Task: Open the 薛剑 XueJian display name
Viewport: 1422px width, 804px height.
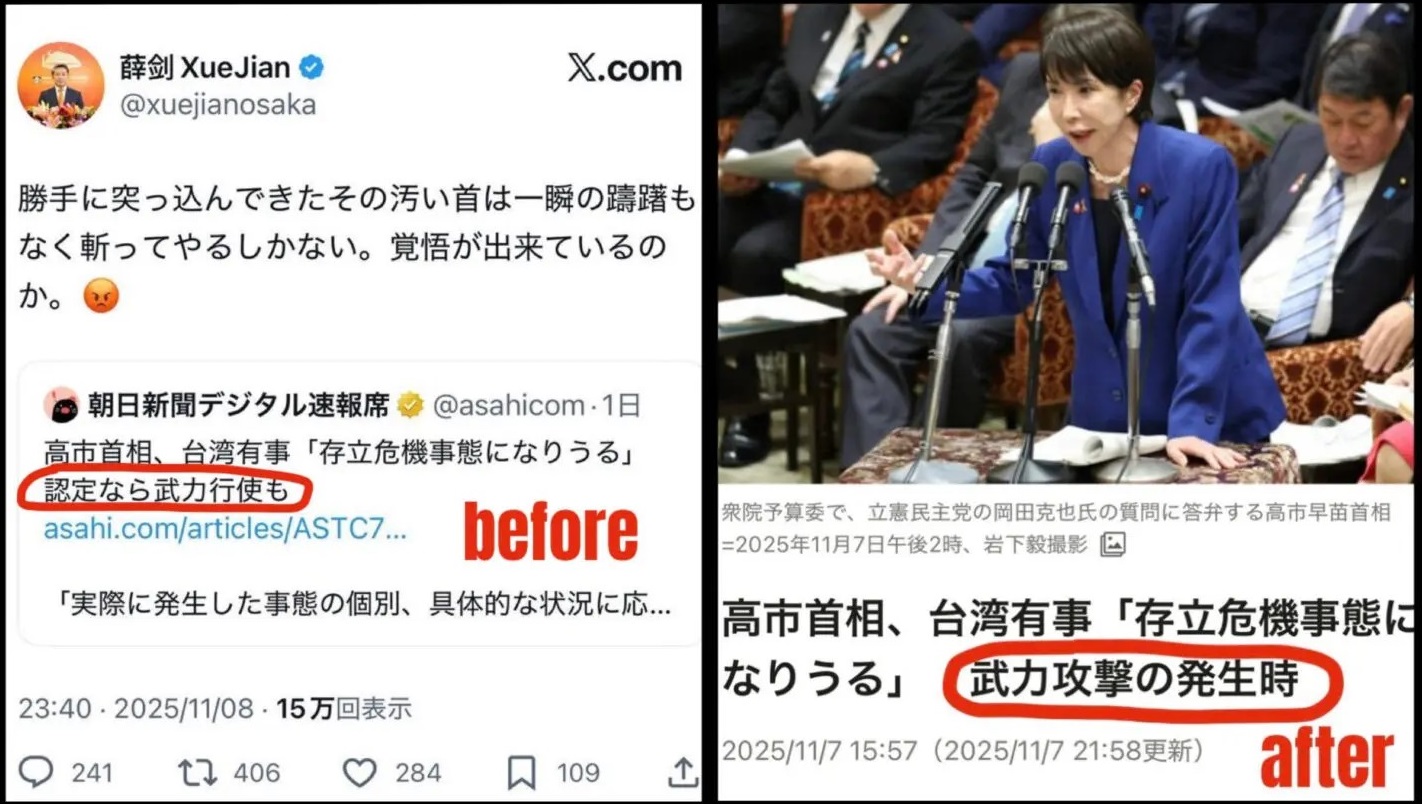Action: [x=205, y=68]
